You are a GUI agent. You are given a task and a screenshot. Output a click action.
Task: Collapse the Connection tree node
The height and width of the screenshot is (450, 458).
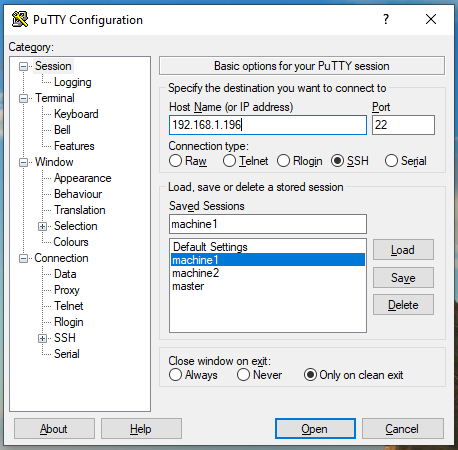(x=23, y=258)
